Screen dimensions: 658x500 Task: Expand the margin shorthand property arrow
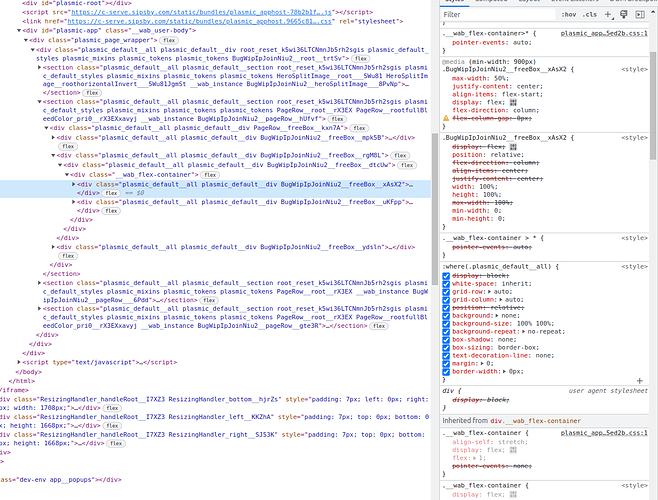(481, 362)
